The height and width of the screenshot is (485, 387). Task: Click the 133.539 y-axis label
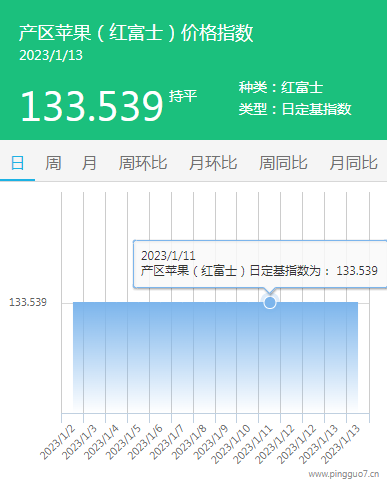pos(28,302)
